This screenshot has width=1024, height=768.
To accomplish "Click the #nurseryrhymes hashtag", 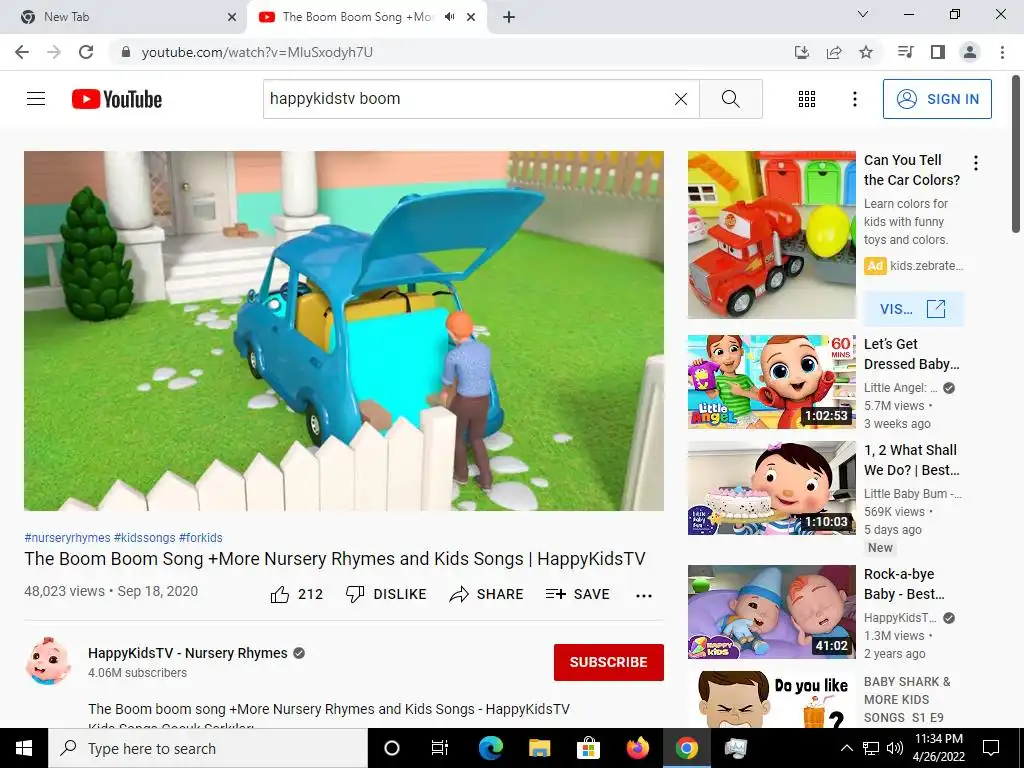I will point(67,537).
